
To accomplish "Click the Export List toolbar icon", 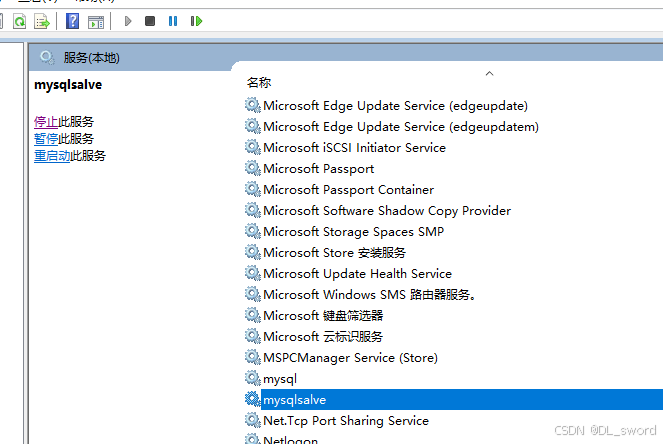I will pyautogui.click(x=41, y=21).
